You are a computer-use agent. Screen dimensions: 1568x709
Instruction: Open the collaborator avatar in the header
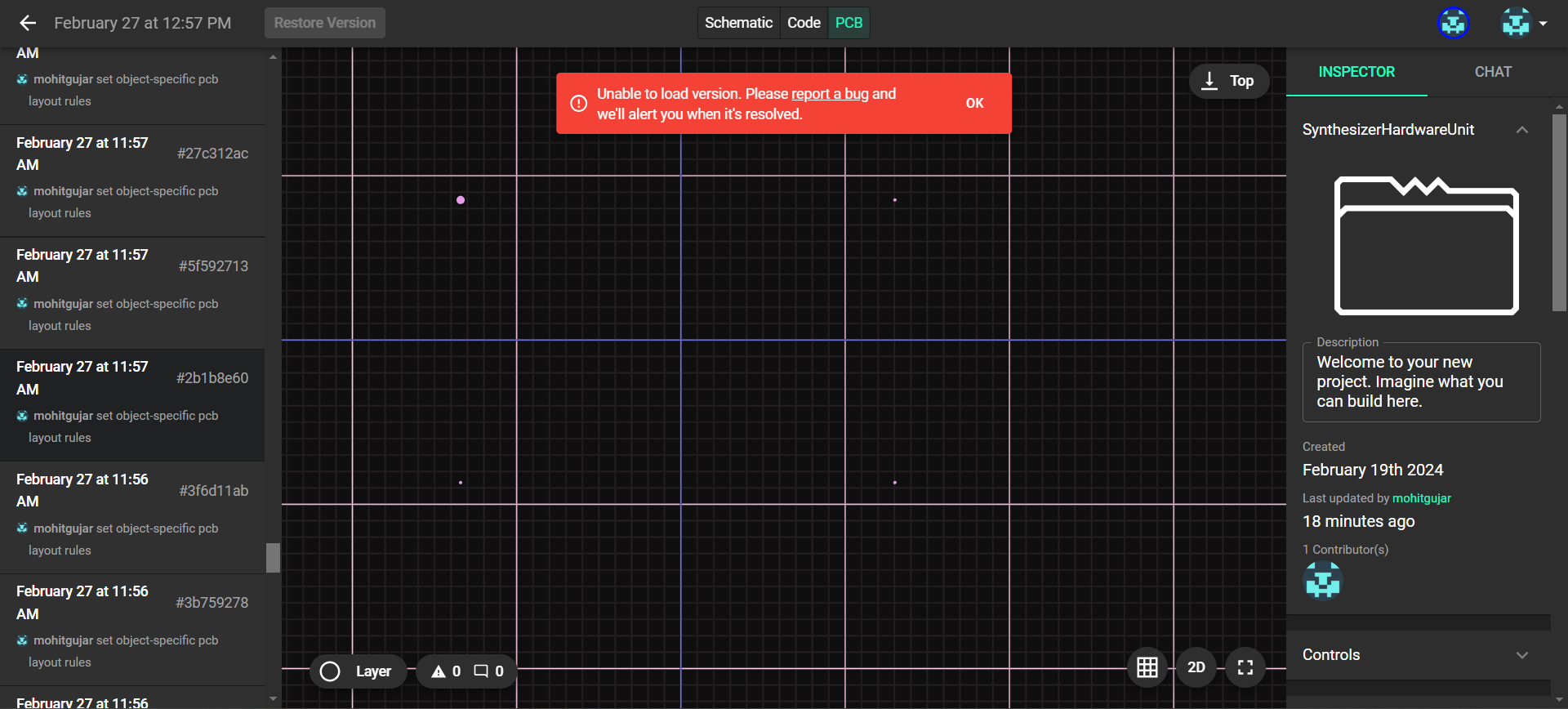point(1453,23)
